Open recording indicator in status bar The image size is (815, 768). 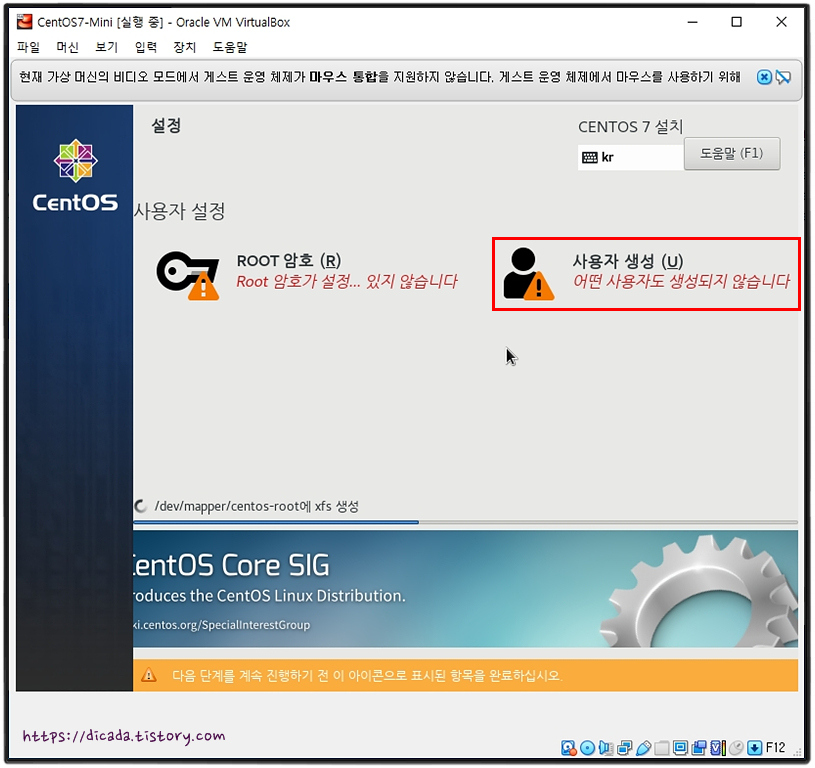[699, 748]
